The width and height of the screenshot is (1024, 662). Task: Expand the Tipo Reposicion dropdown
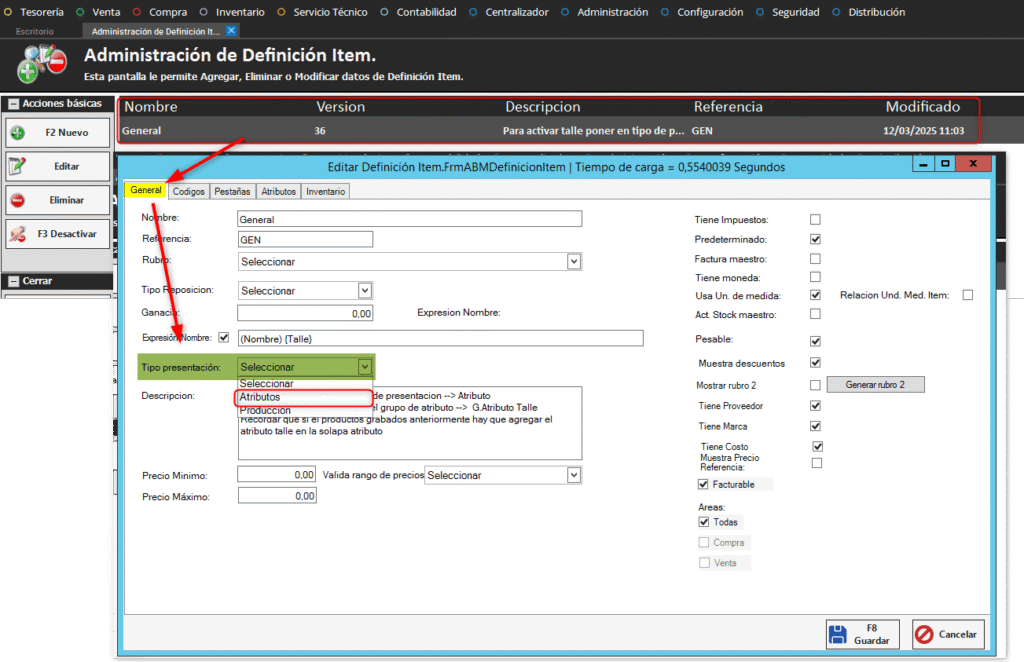364,290
